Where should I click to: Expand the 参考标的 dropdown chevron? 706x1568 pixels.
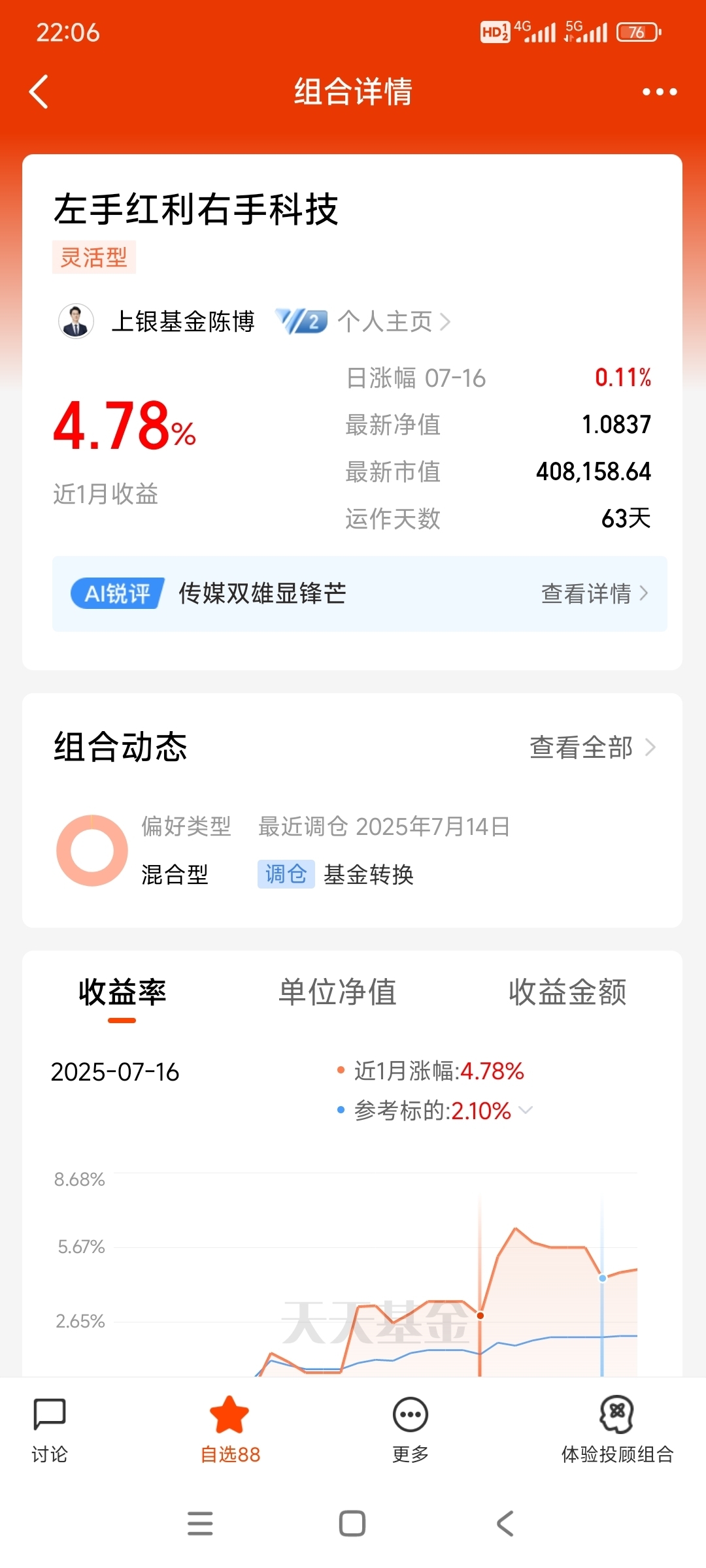coord(526,1110)
